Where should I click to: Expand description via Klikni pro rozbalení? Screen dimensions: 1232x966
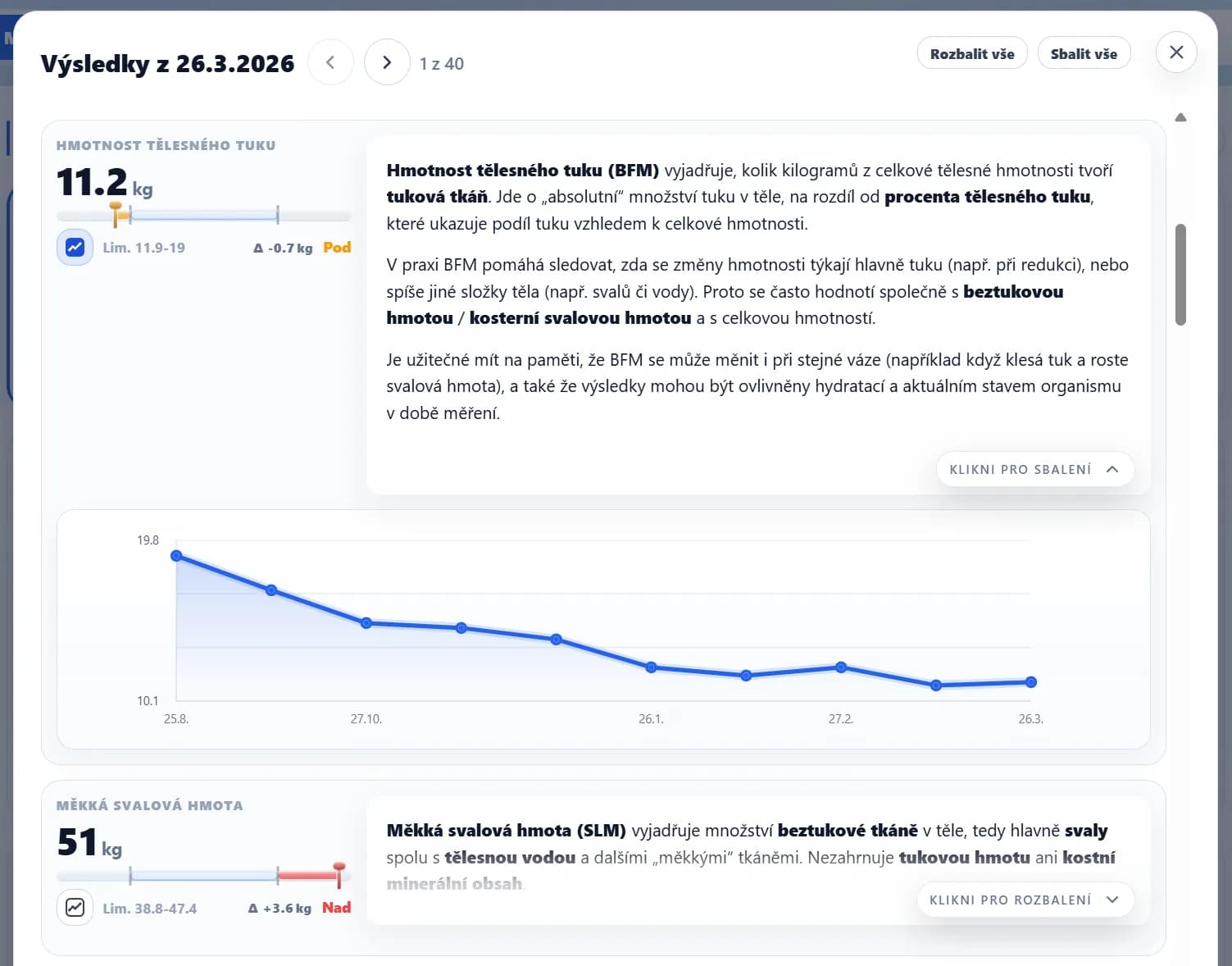[x=1025, y=900]
